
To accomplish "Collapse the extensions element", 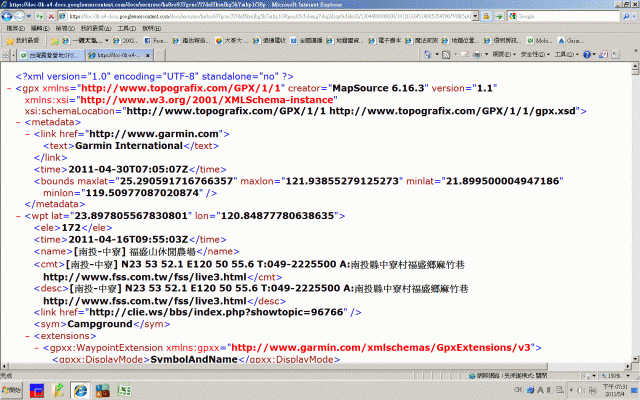I will point(27,336).
